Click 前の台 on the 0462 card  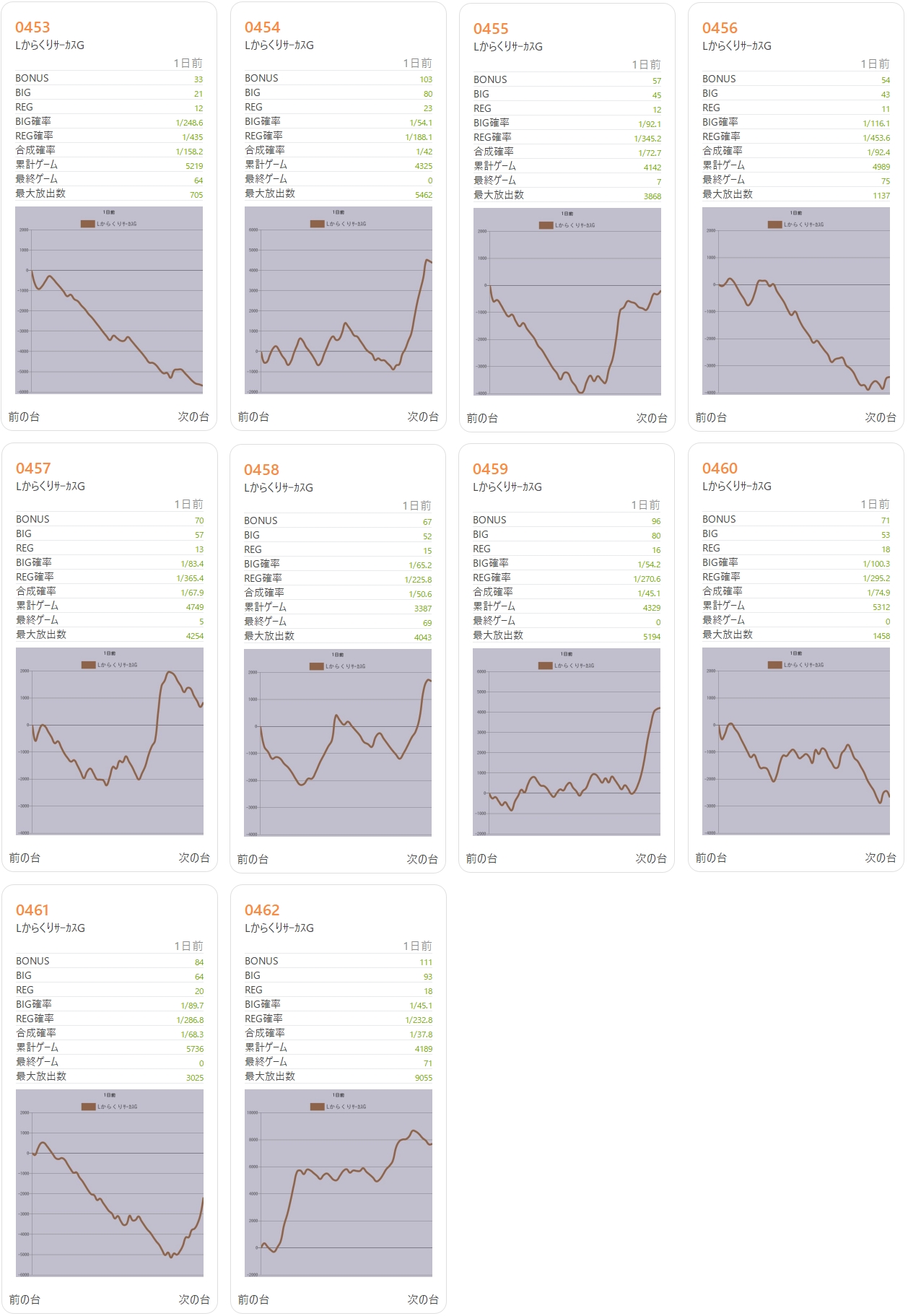coord(253,1299)
